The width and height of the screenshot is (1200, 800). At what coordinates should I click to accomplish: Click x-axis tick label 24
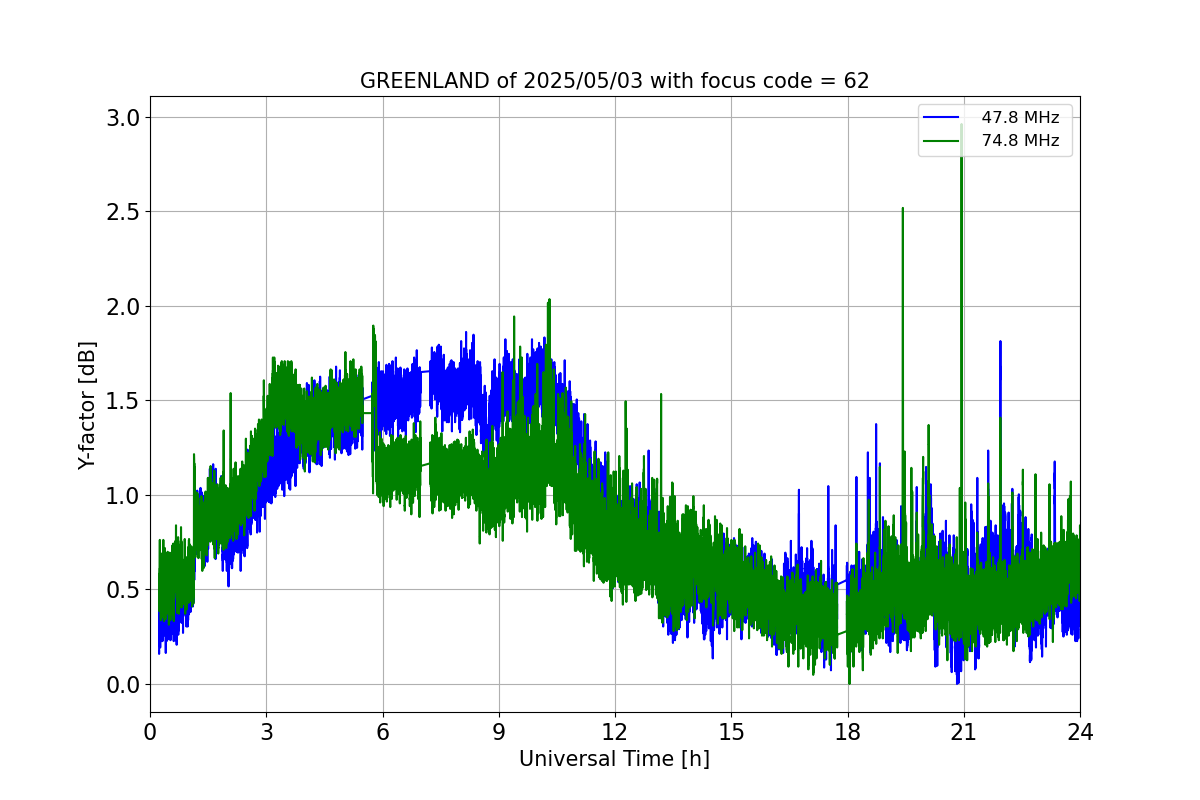click(1080, 731)
